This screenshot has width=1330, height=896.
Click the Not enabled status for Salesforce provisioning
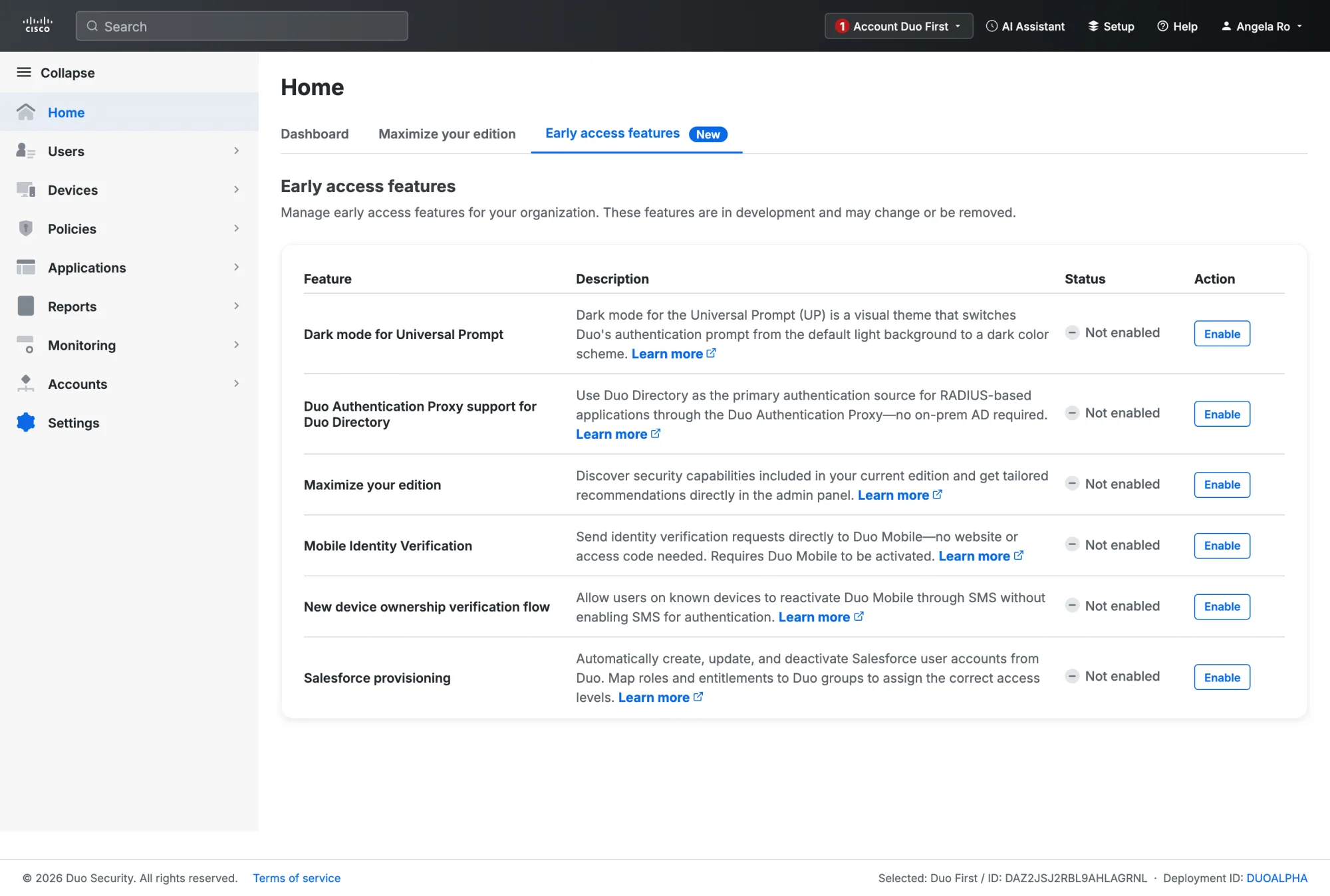[x=1113, y=676]
